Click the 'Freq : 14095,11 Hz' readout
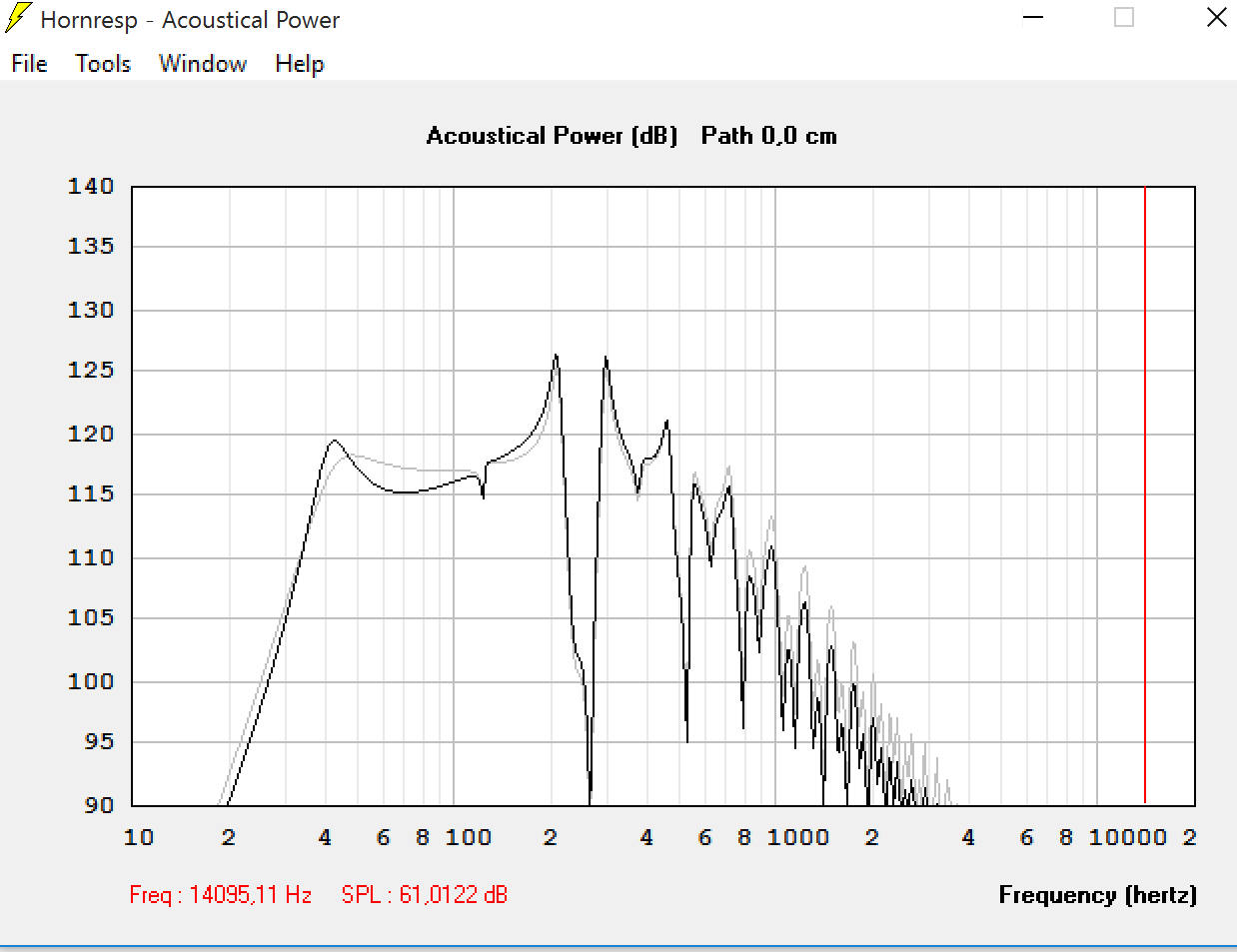 (x=221, y=894)
